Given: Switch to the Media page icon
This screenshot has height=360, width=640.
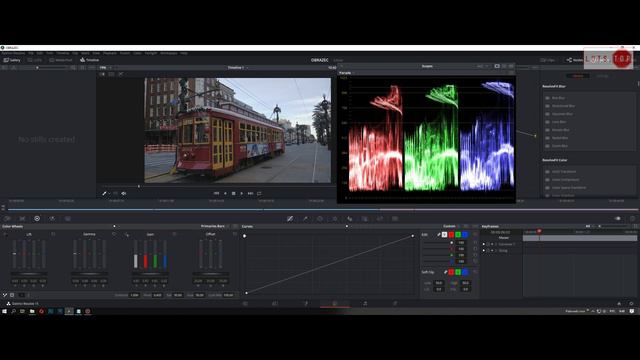Looking at the screenshot, I should (x=245, y=303).
